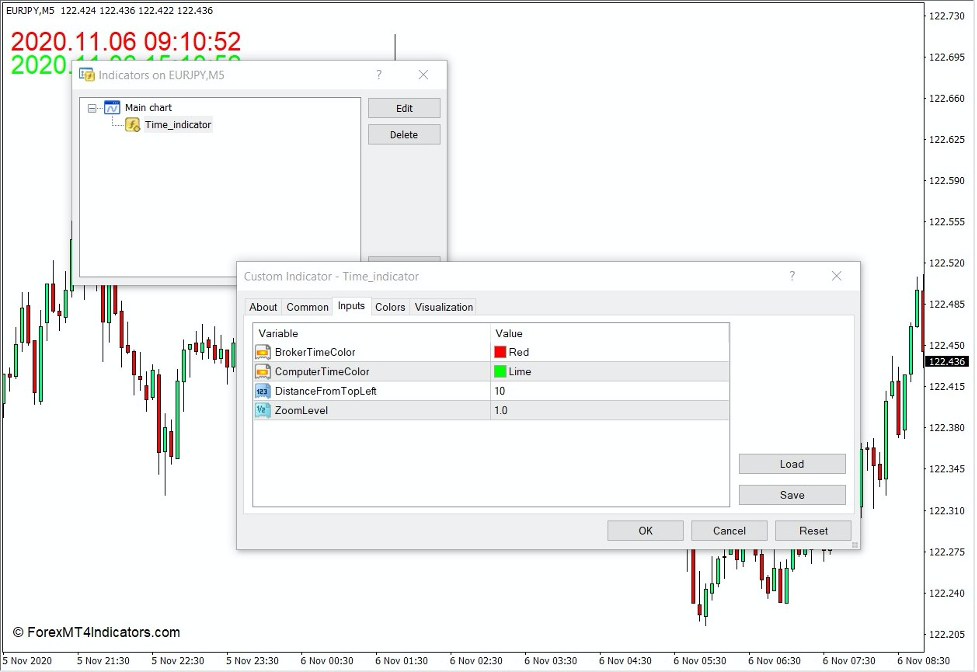The width and height of the screenshot is (977, 672).
Task: Switch to the Common tab
Action: [x=307, y=307]
